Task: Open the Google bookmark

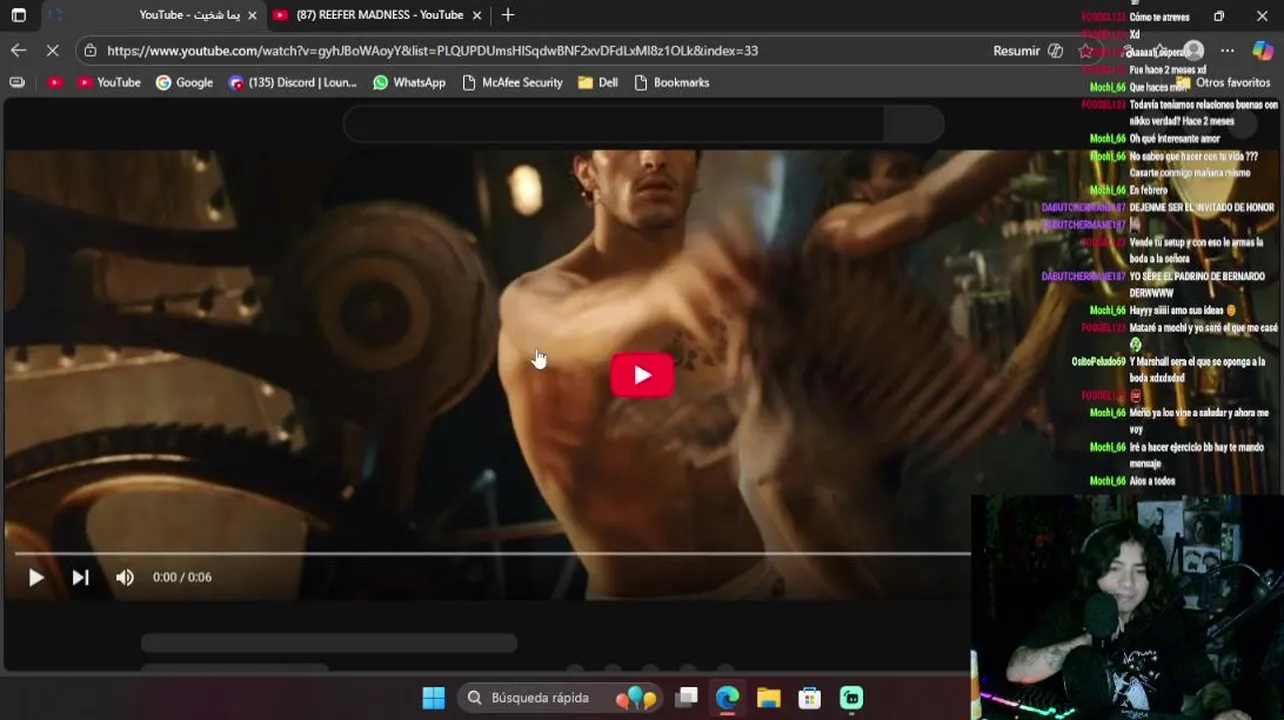Action: click(184, 82)
